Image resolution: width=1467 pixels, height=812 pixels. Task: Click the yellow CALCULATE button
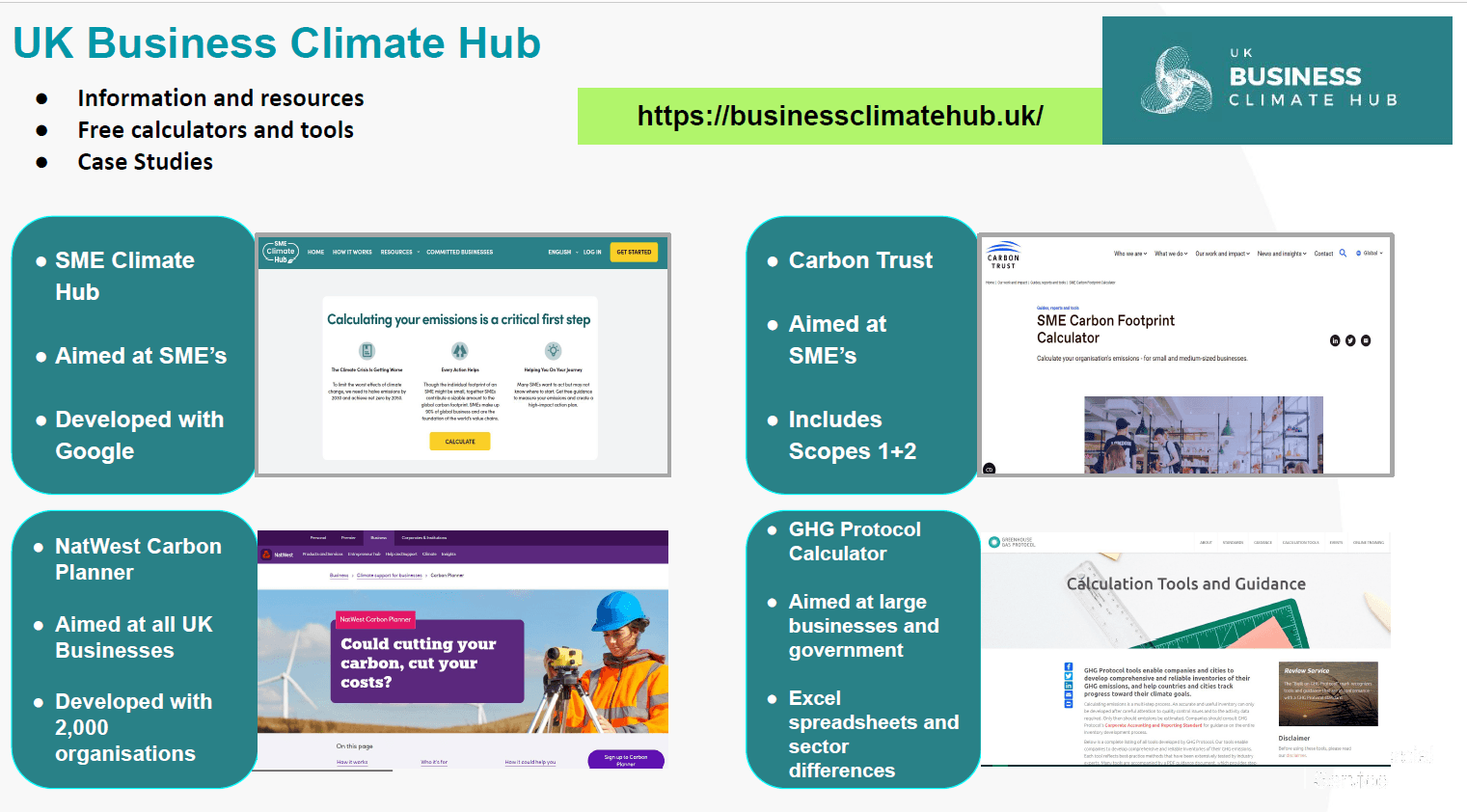(x=460, y=441)
